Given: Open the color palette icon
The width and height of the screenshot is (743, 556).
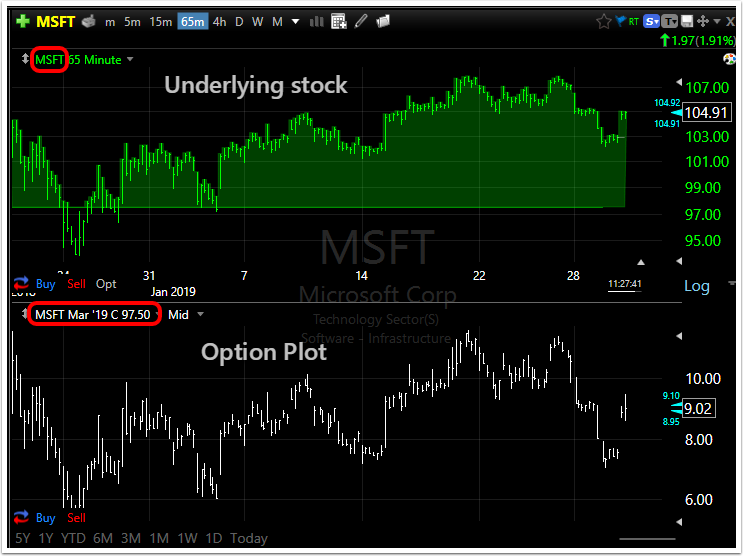Looking at the screenshot, I should click(729, 59).
